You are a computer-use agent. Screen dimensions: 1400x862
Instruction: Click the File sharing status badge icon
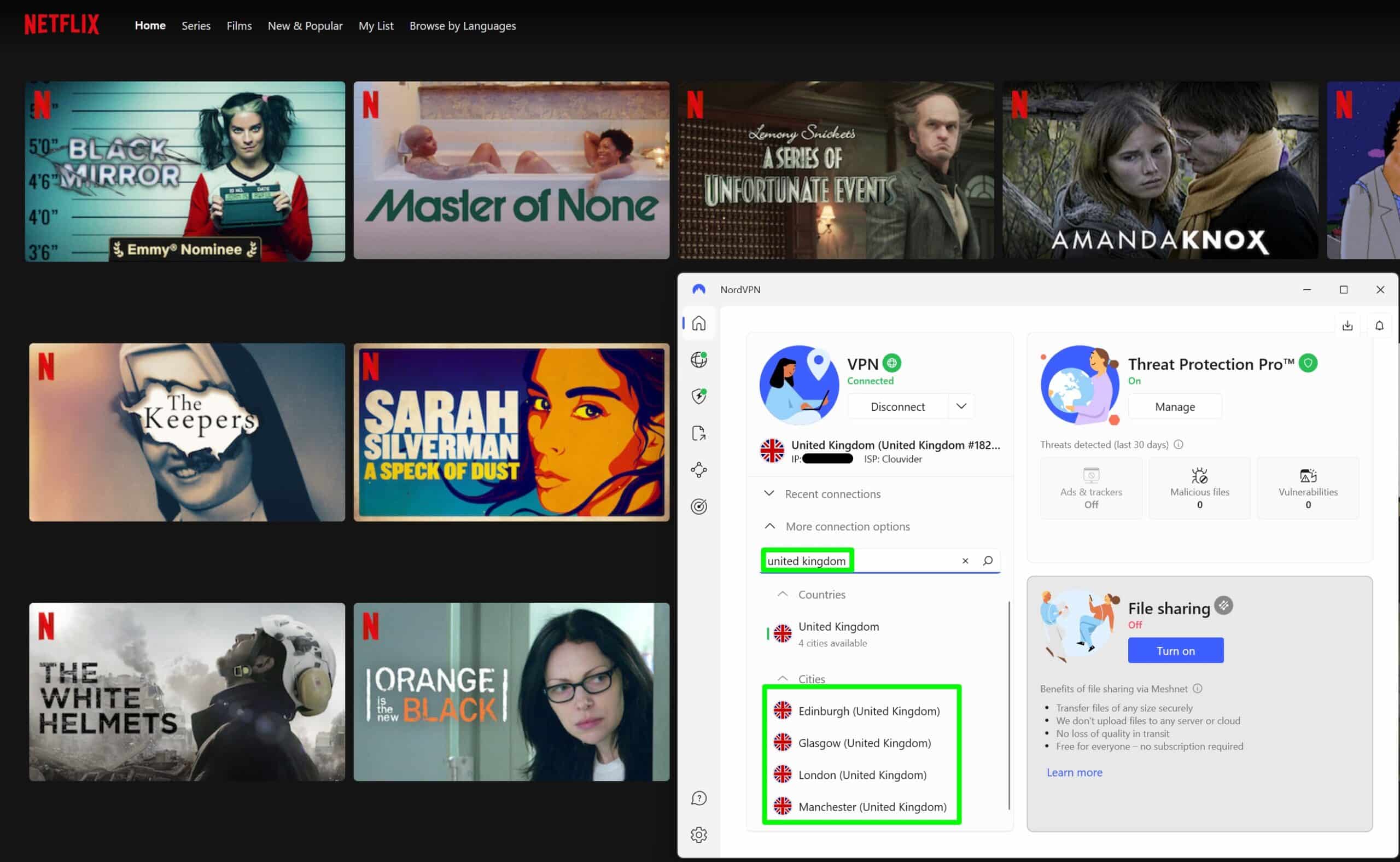point(1223,605)
